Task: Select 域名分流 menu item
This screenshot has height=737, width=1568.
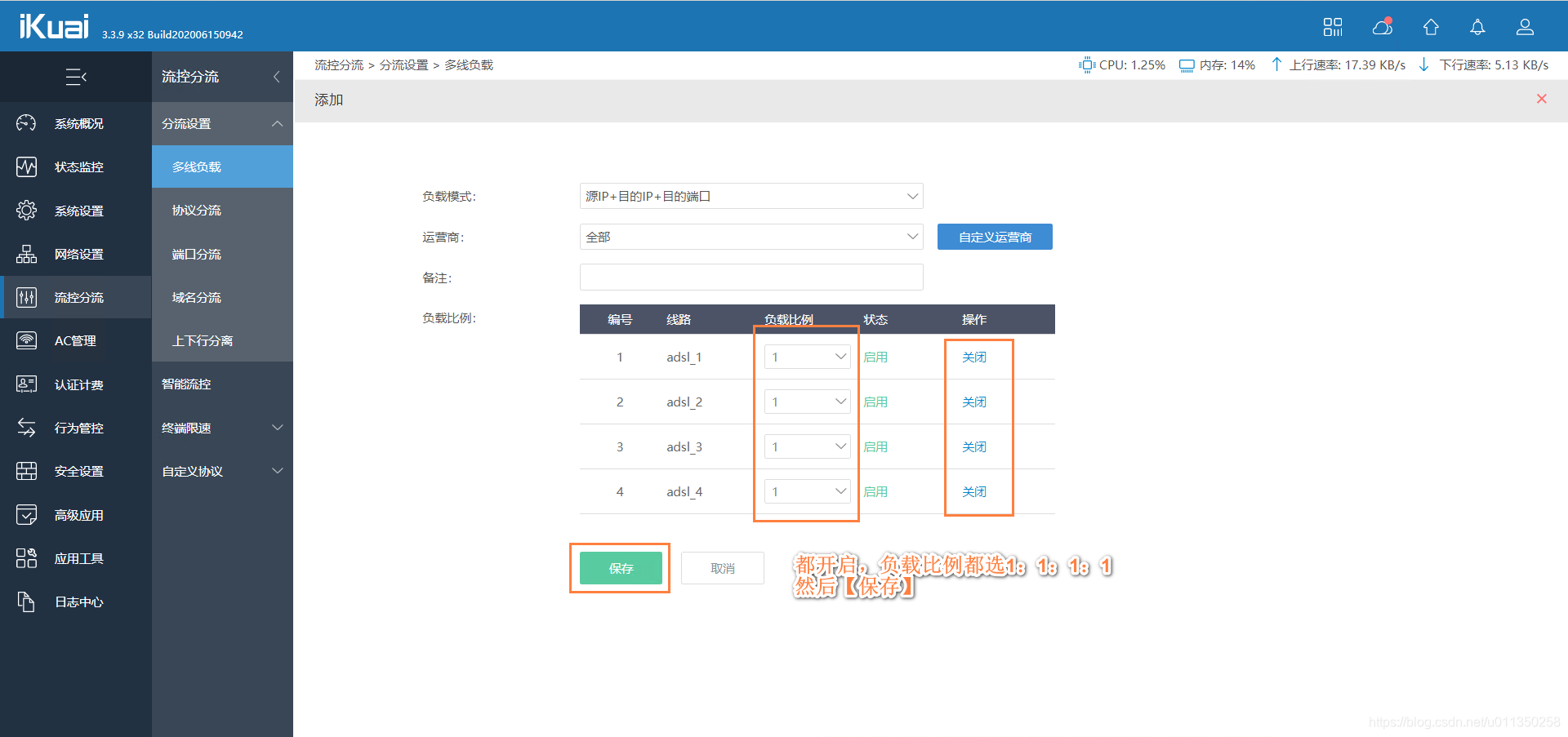Action: tap(222, 297)
